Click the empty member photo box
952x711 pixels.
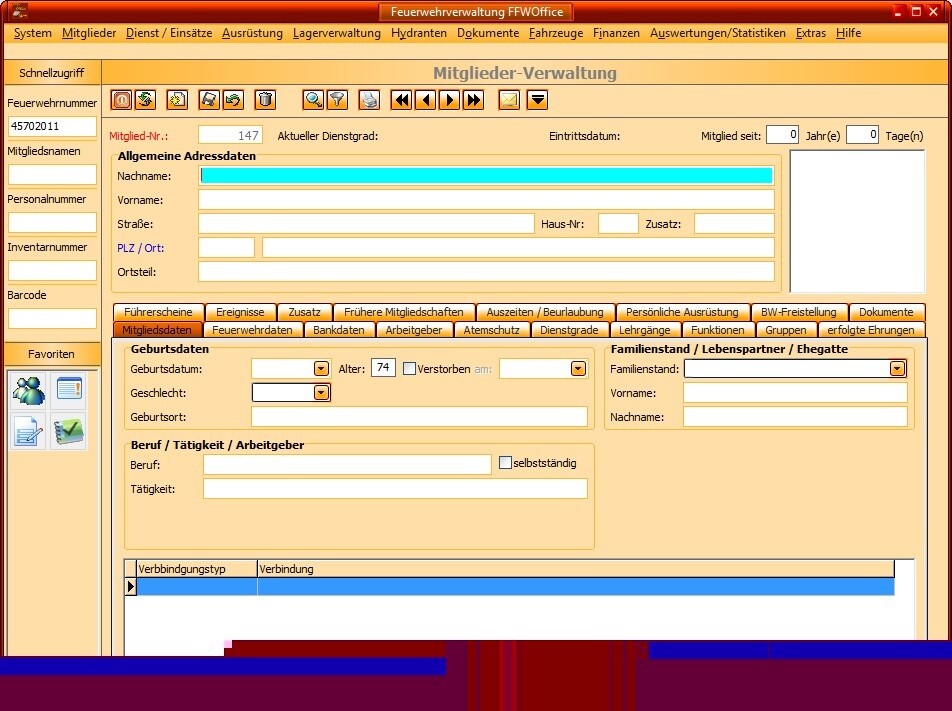pos(857,221)
